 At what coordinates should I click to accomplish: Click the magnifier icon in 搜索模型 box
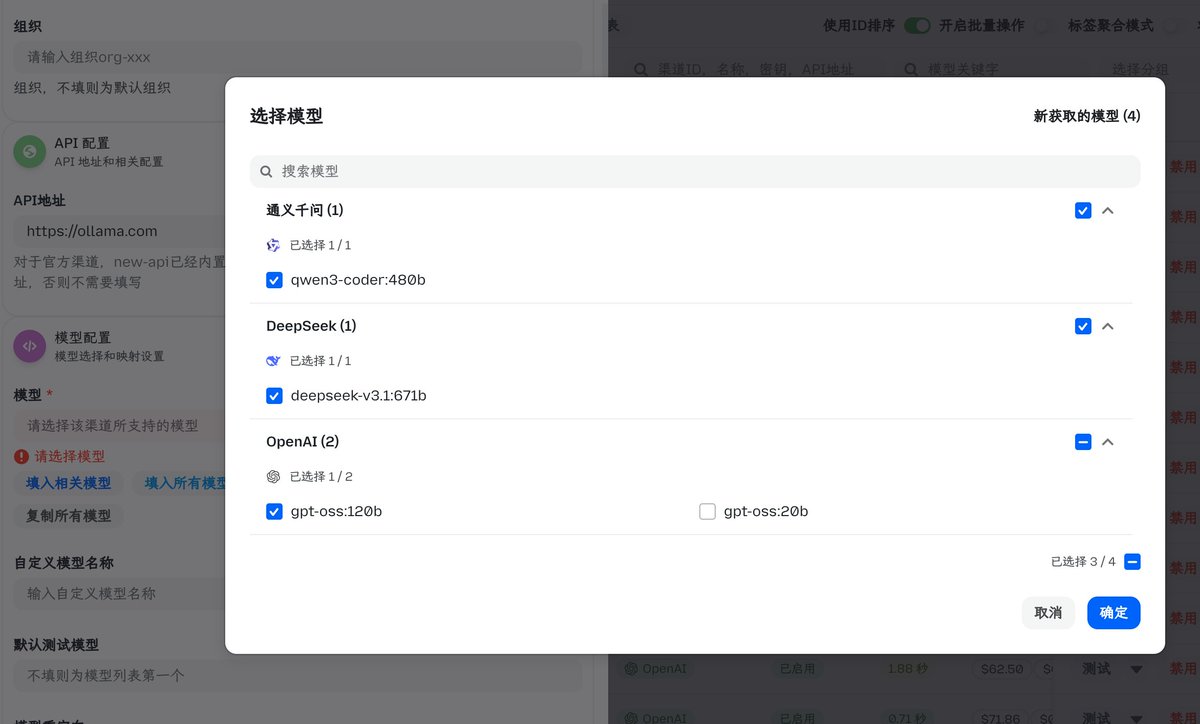tap(266, 171)
